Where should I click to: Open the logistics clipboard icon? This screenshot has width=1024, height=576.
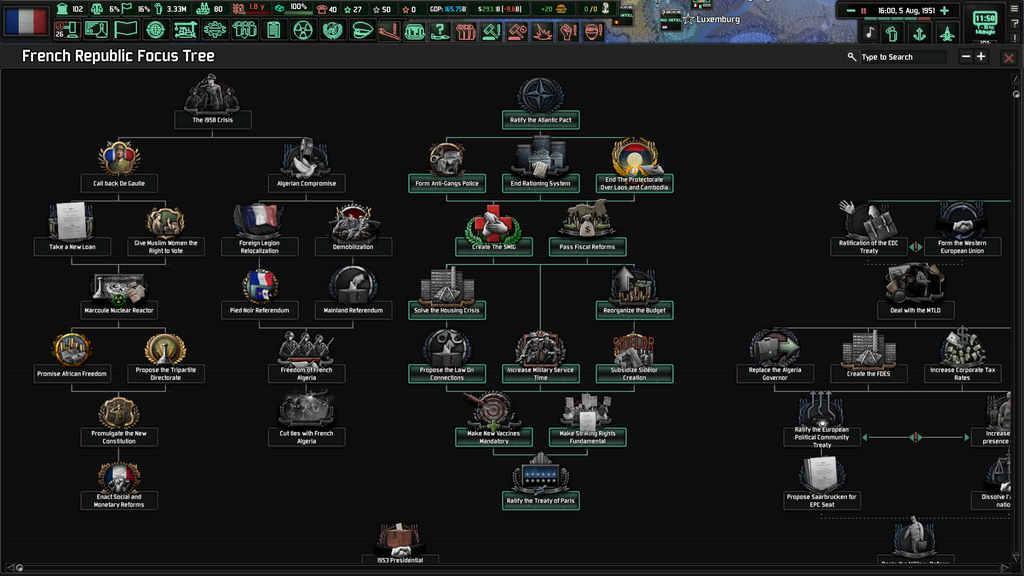(x=274, y=29)
